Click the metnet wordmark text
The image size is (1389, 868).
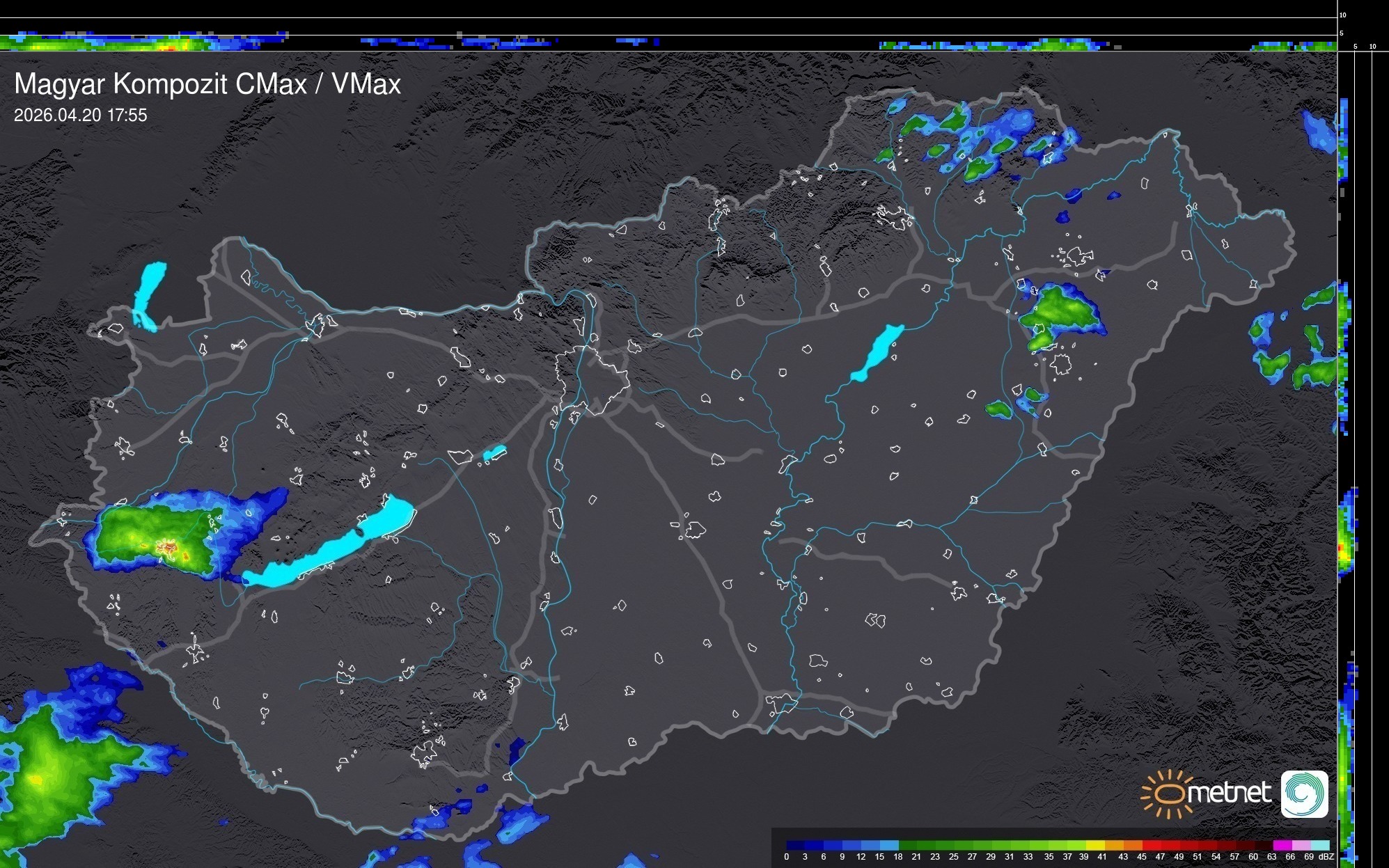(1229, 794)
